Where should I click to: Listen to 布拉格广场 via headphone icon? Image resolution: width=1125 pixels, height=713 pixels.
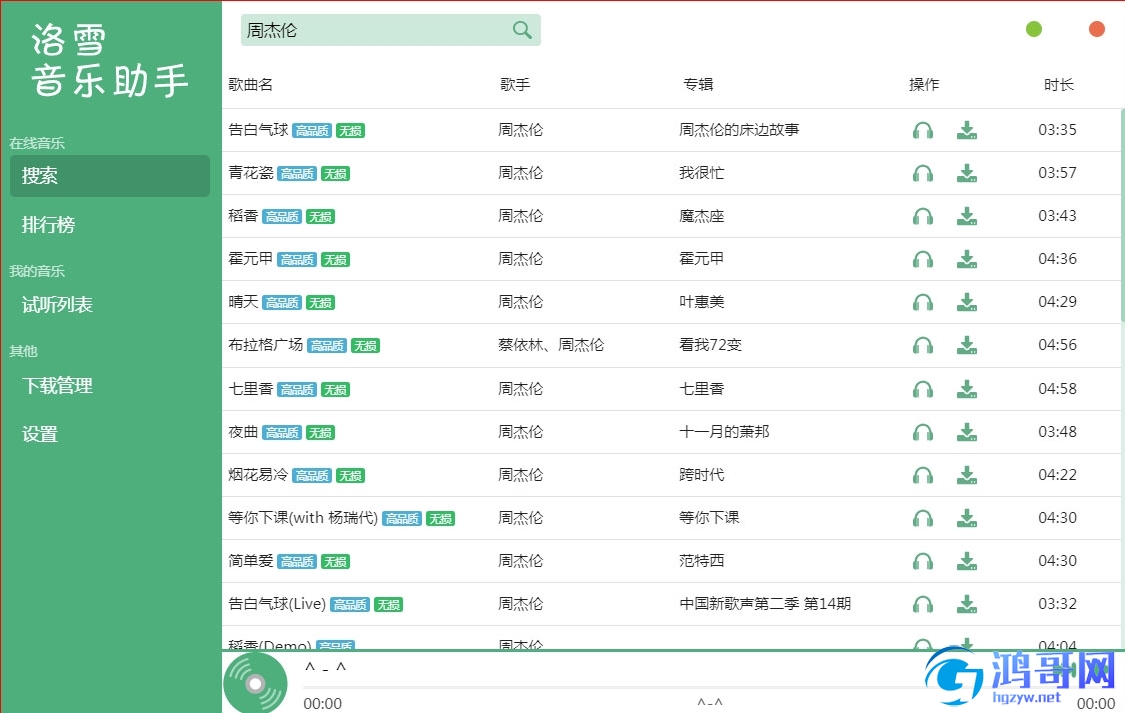923,346
